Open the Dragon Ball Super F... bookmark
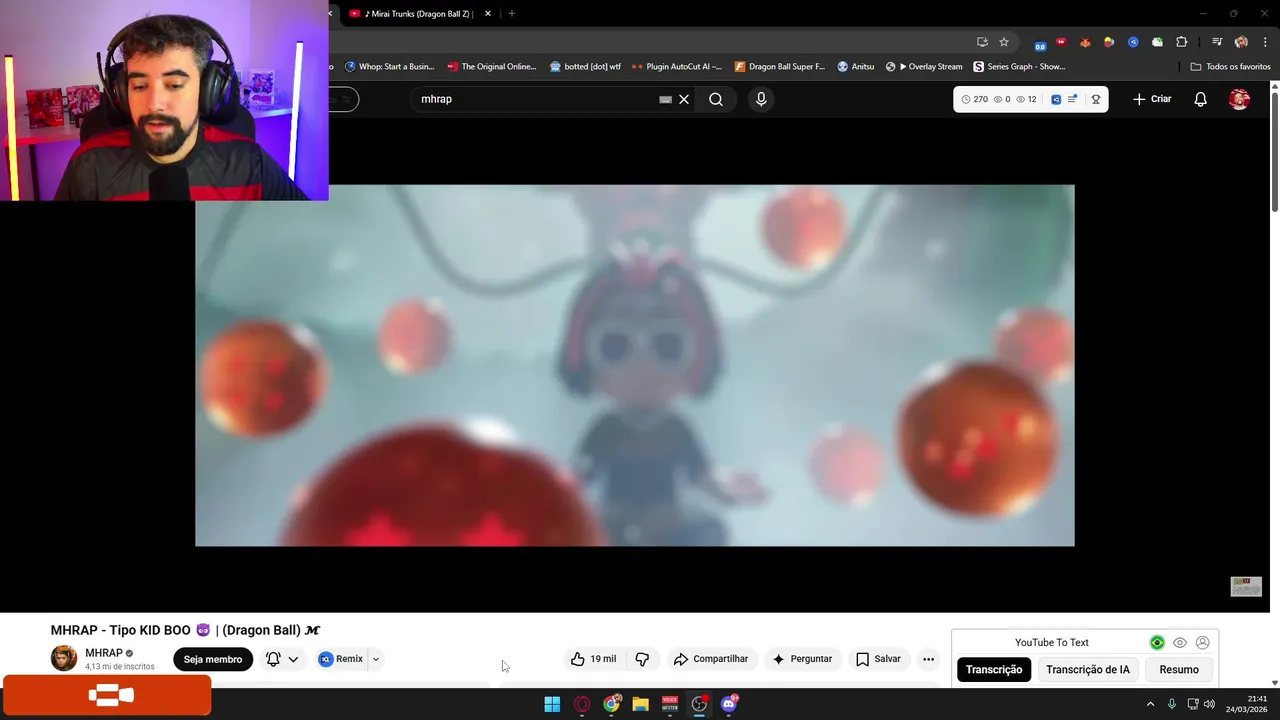1280x720 pixels. 780,67
